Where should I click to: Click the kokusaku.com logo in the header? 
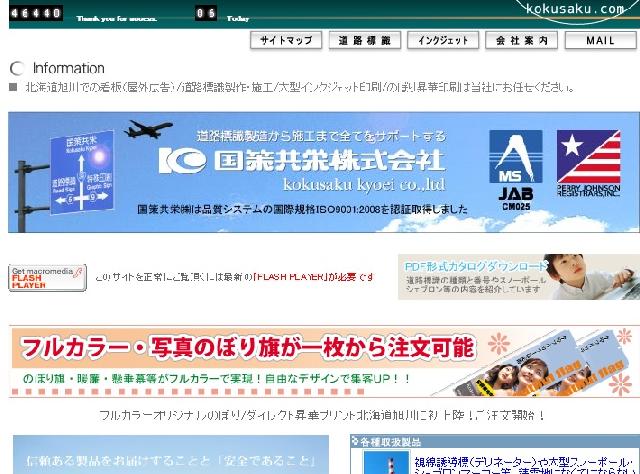click(x=576, y=10)
